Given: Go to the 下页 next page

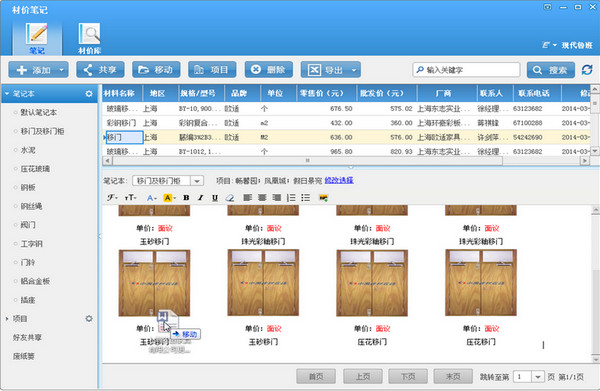Looking at the screenshot, I should [408, 377].
